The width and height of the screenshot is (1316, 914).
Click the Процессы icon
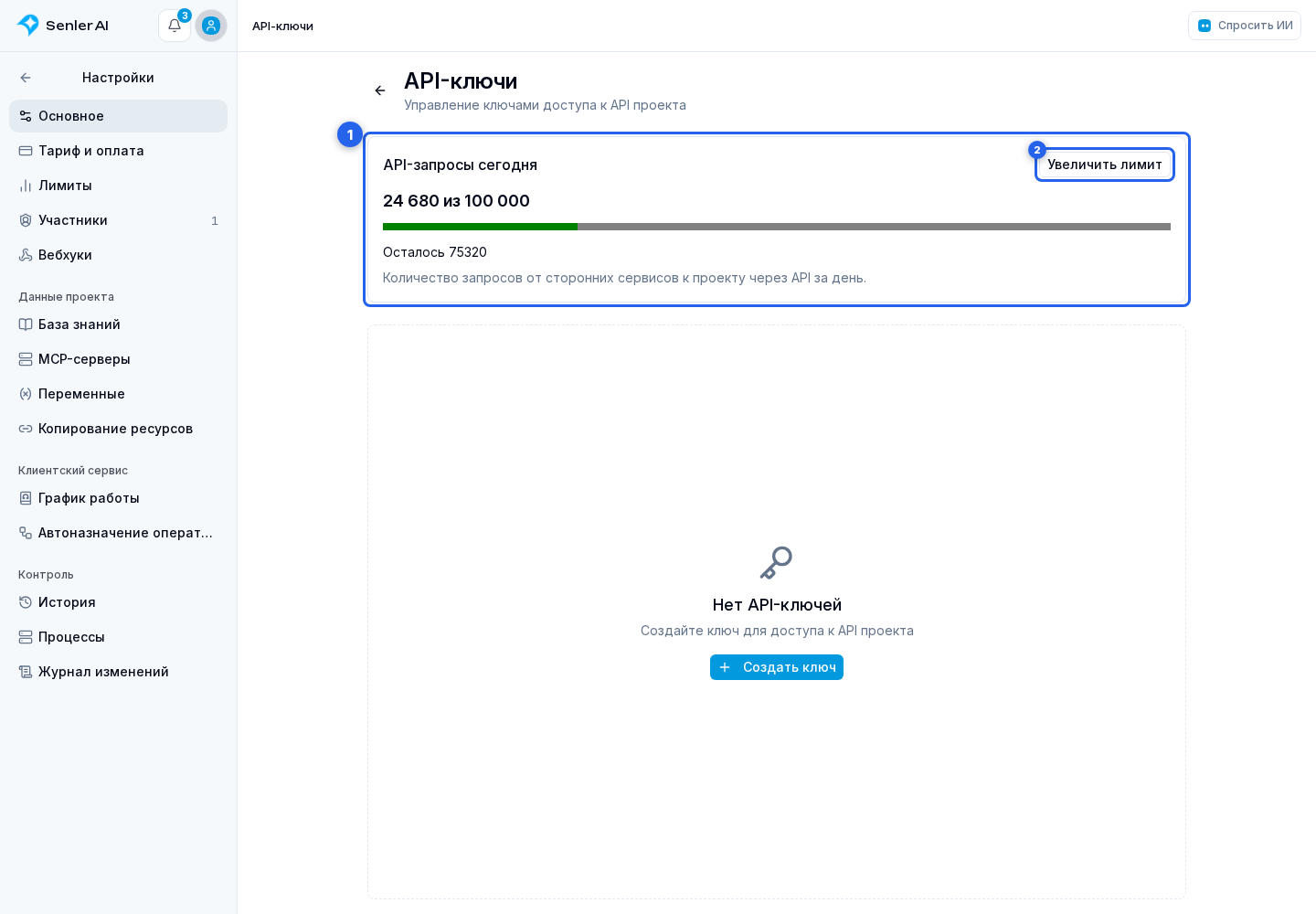pyautogui.click(x=26, y=637)
